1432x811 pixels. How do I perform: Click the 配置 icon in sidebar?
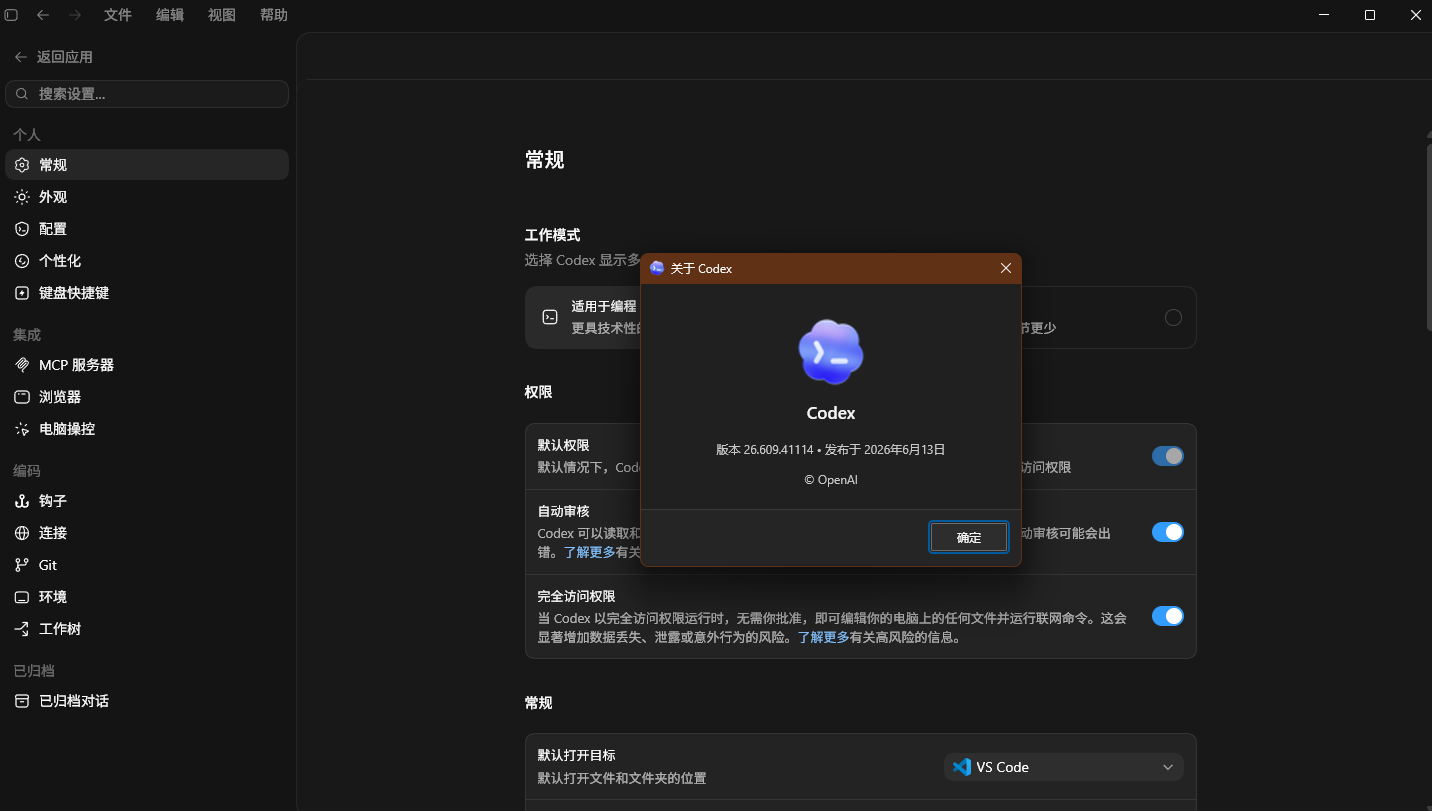click(x=22, y=229)
